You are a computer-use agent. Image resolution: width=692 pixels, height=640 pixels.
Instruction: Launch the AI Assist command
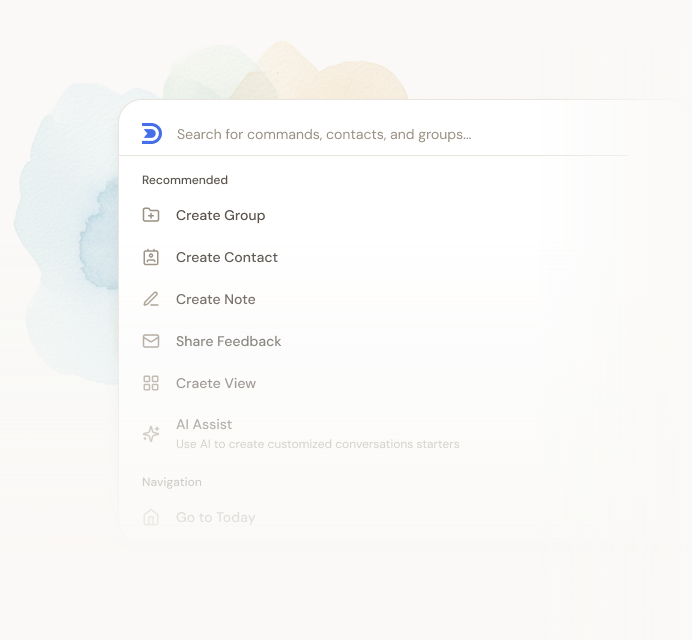[204, 424]
